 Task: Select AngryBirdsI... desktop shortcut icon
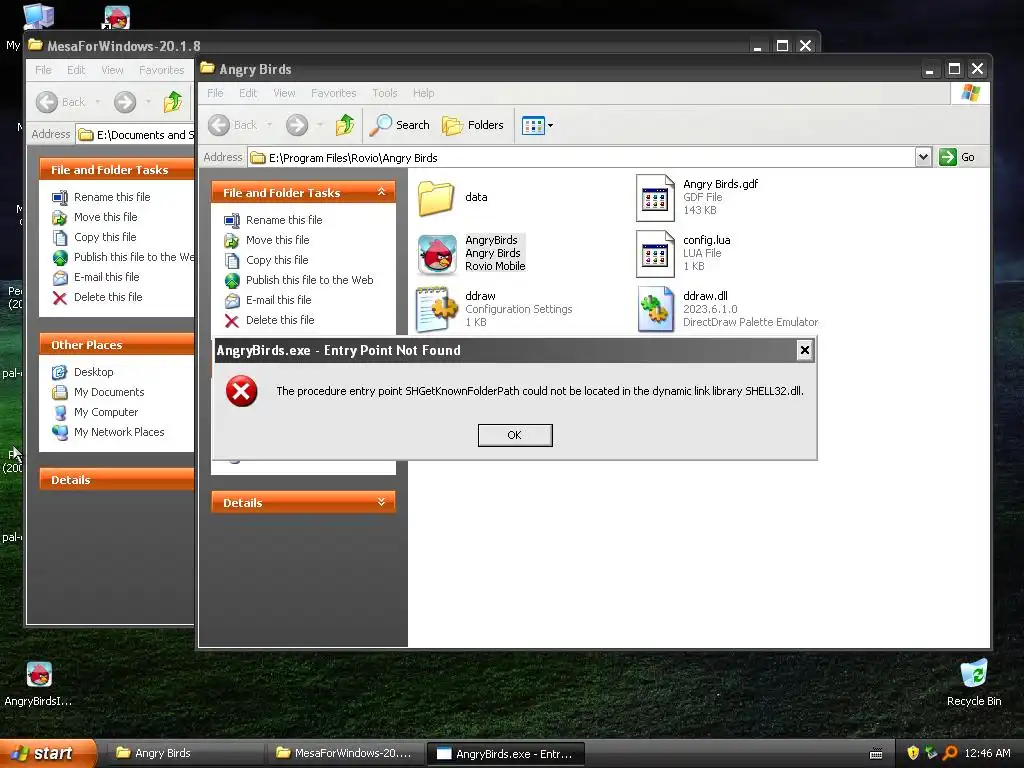pyautogui.click(x=39, y=675)
